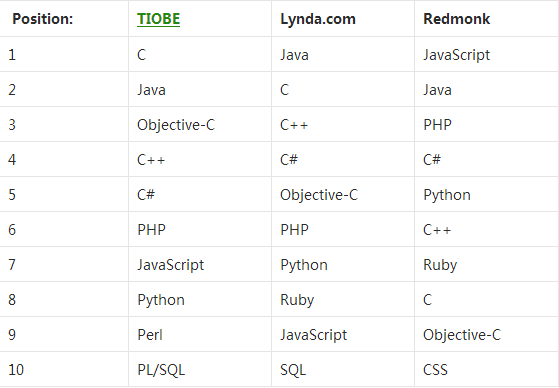Screen dimensions: 559x388
Task: Click the Position: column header
Action: click(x=42, y=19)
